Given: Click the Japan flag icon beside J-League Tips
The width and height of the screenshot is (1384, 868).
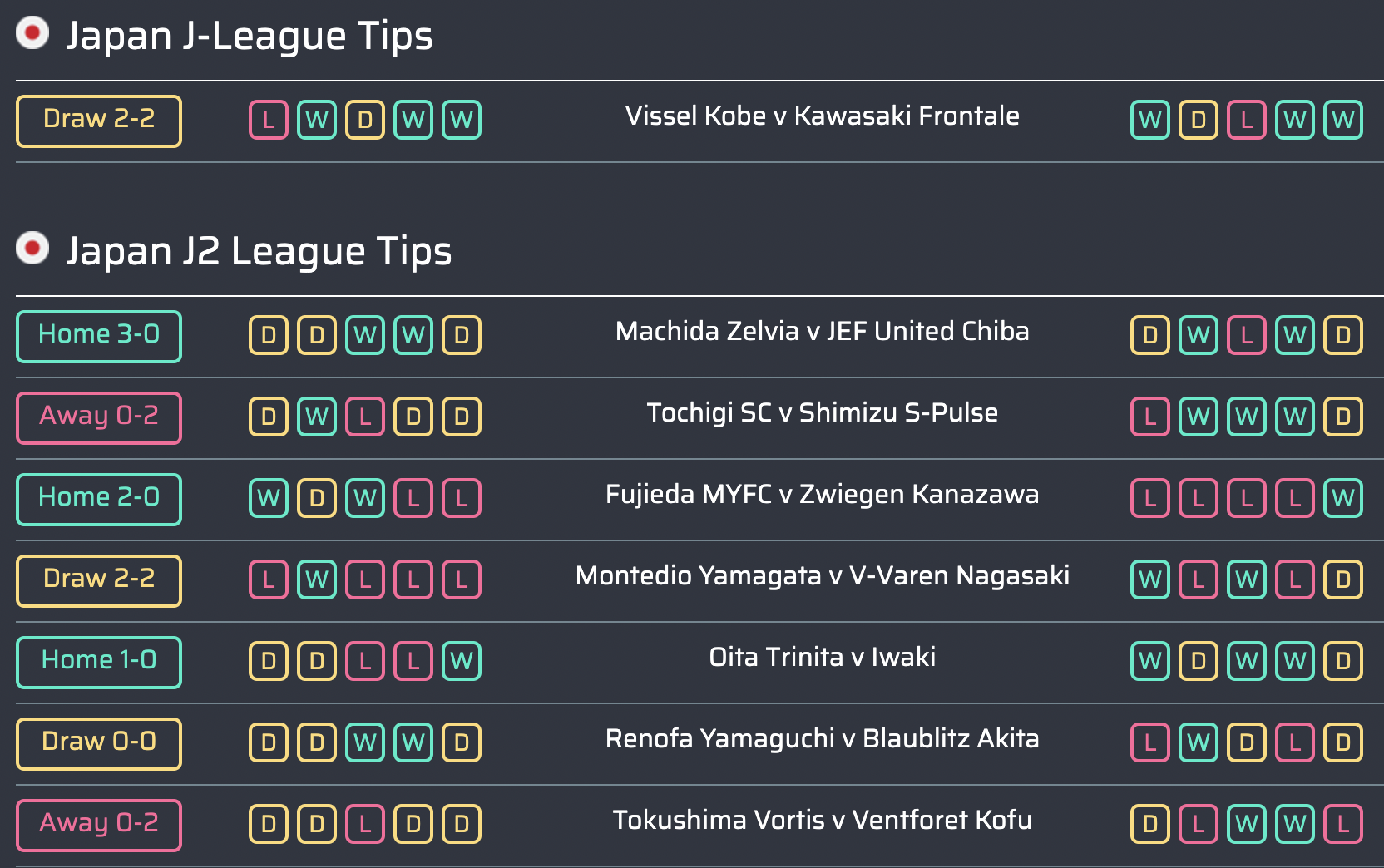Looking at the screenshot, I should [32, 33].
